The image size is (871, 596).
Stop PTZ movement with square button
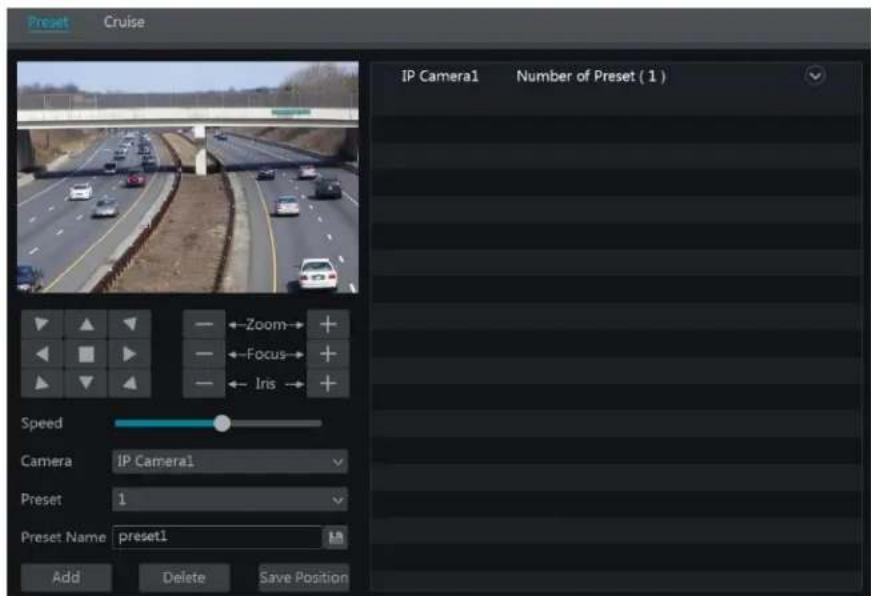pyautogui.click(x=86, y=354)
